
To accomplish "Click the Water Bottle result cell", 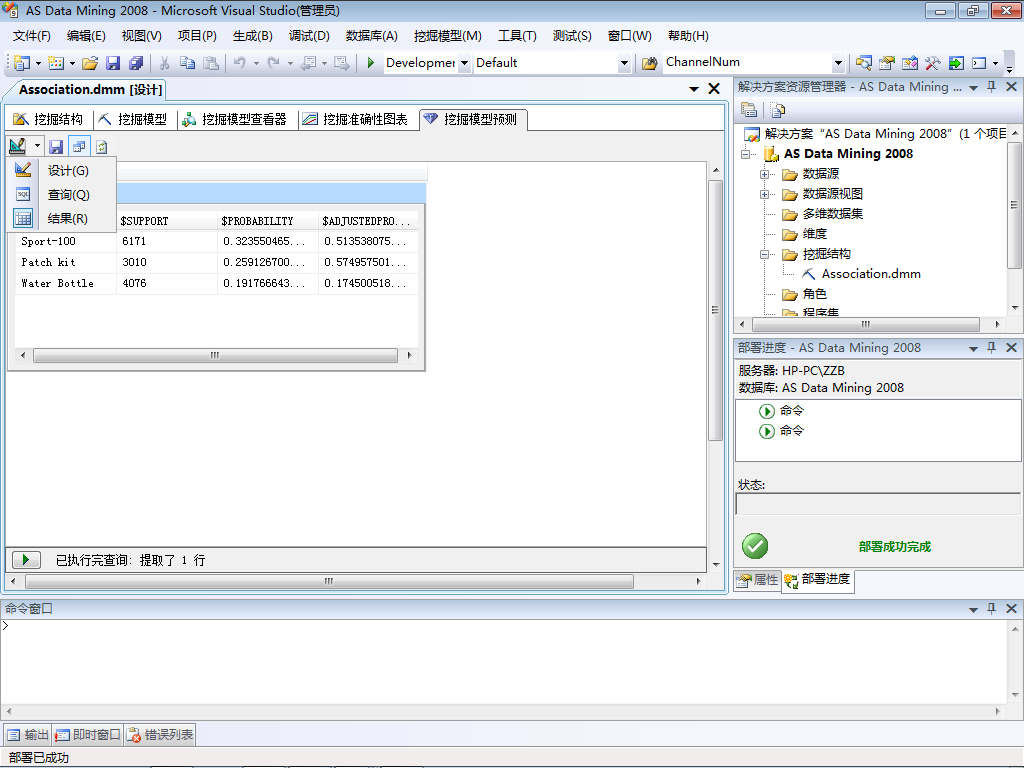I will tap(65, 283).
